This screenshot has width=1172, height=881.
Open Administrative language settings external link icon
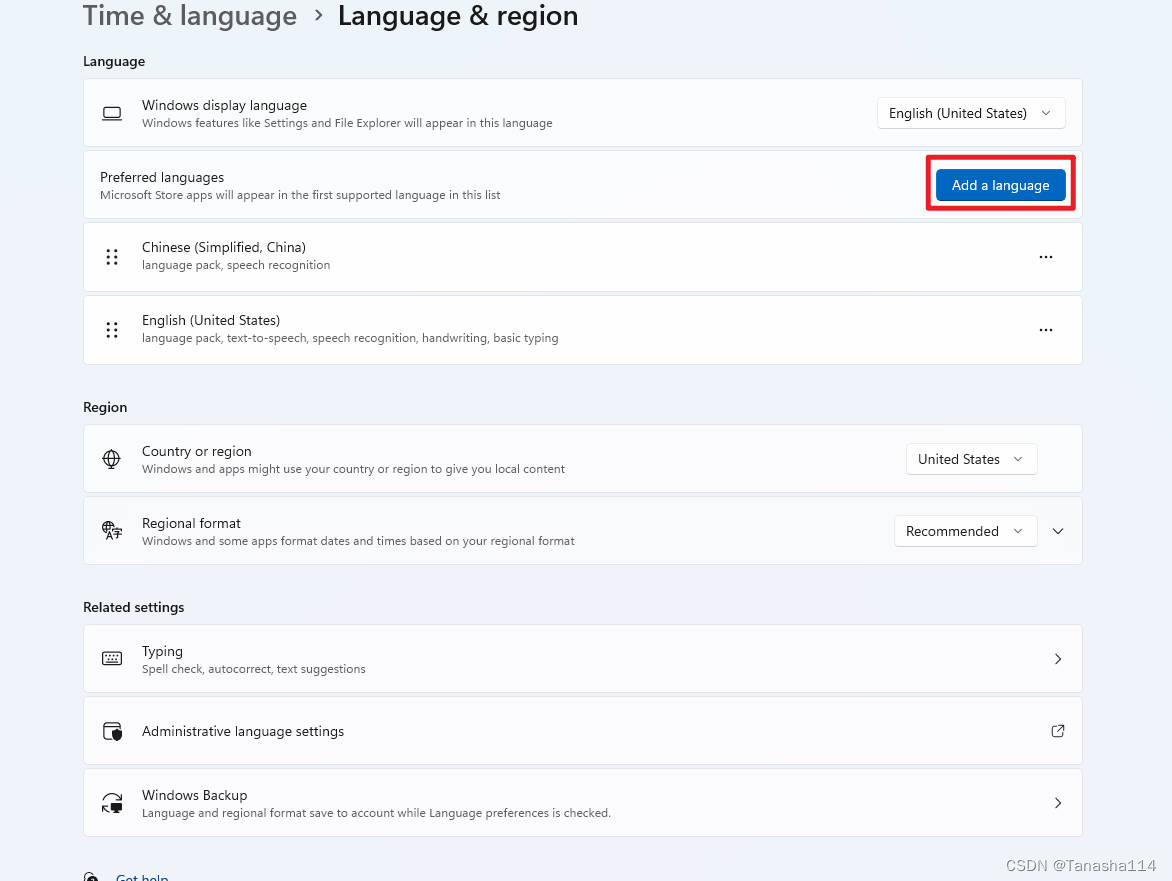point(1058,731)
